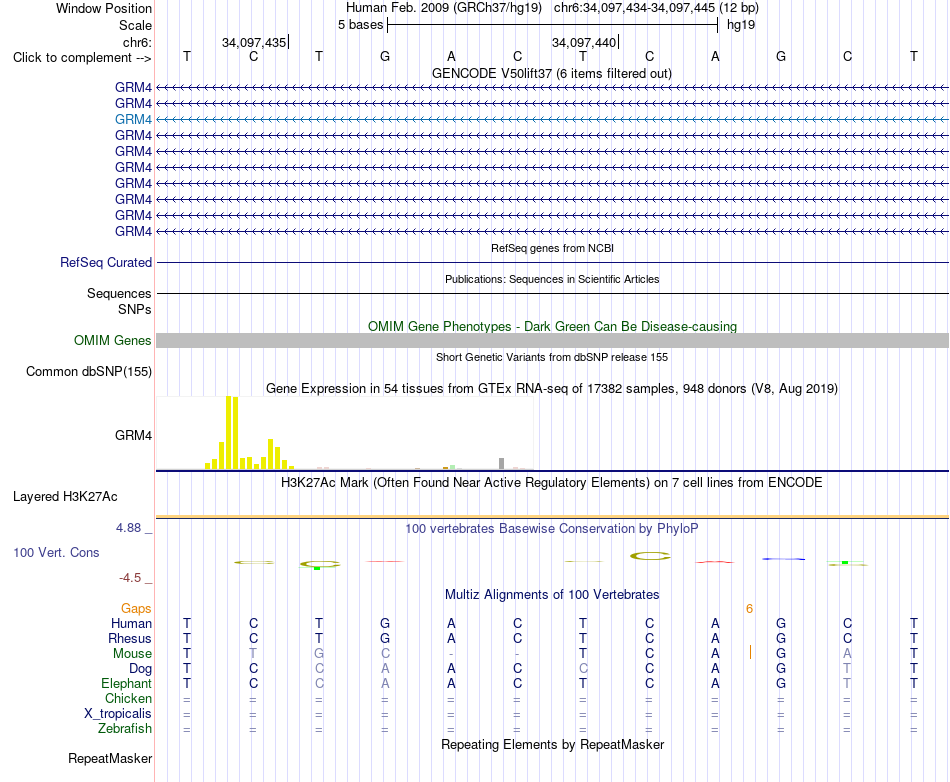Open '100 vertebrates Basewise Conservation by PhyloP' title
Viewport: 950px width, 782px height.
(x=551, y=529)
